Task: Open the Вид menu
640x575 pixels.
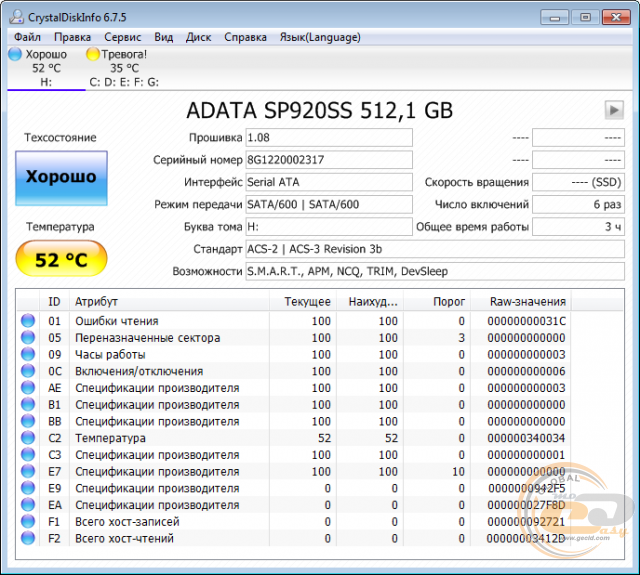Action: click(163, 37)
